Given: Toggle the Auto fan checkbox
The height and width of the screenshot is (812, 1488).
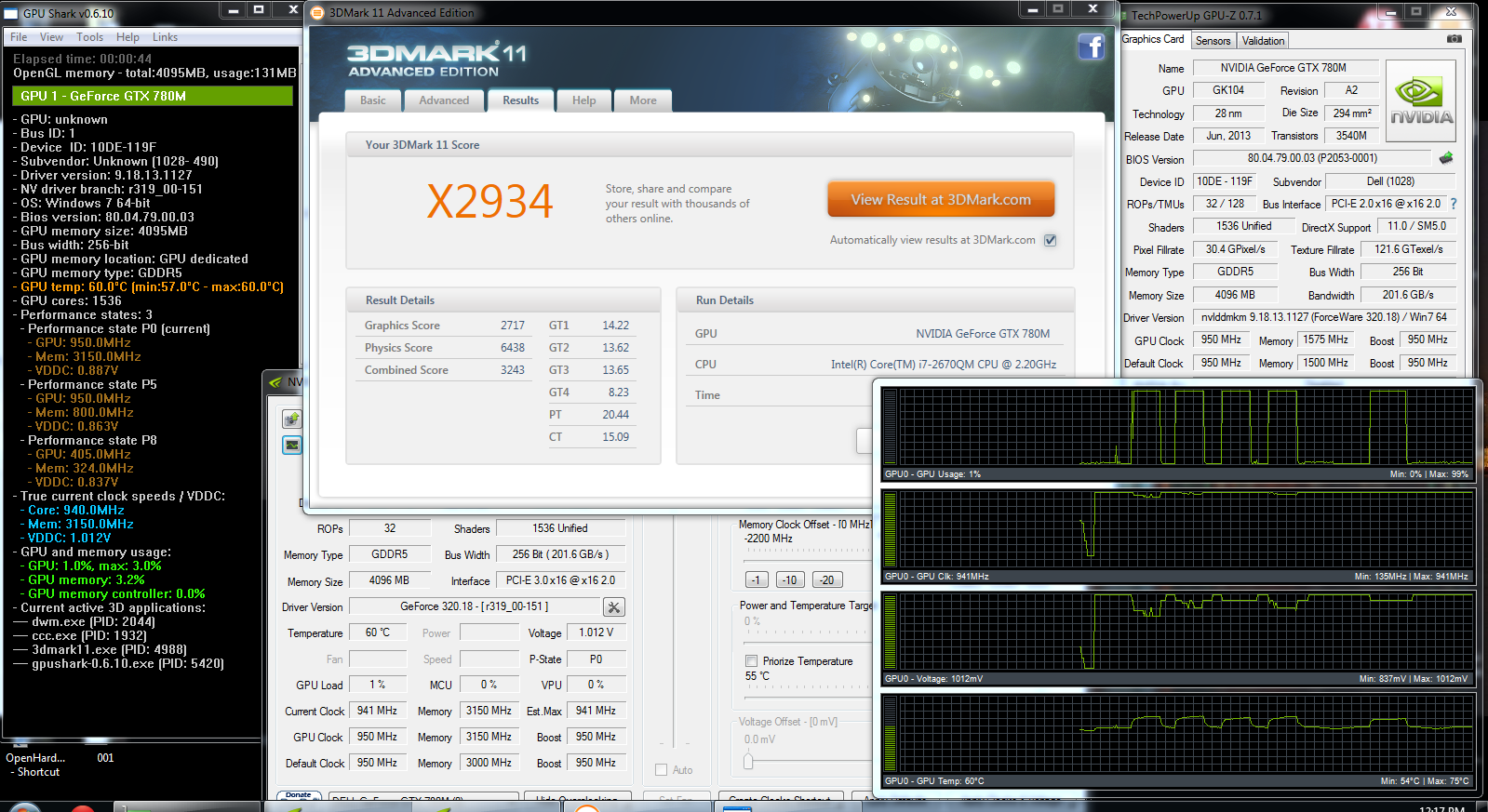Looking at the screenshot, I should (662, 770).
